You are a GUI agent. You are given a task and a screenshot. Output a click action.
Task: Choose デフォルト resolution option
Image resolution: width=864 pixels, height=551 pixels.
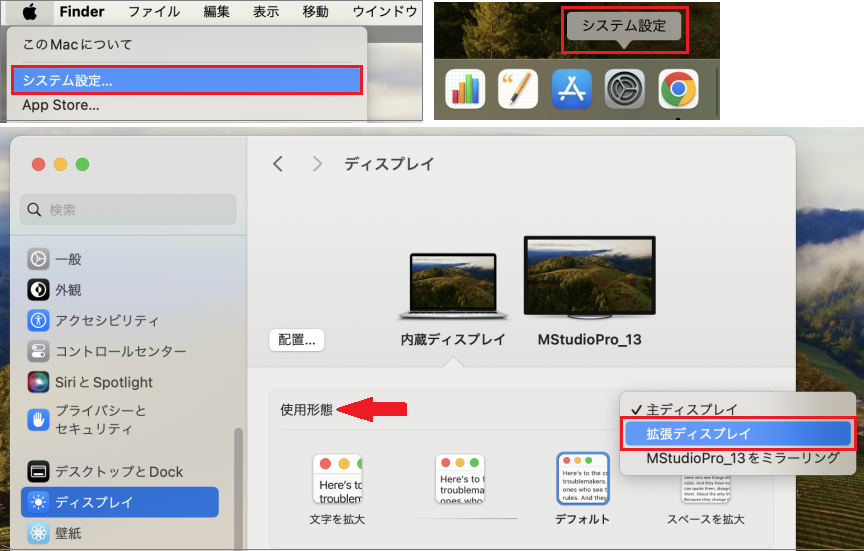[583, 478]
